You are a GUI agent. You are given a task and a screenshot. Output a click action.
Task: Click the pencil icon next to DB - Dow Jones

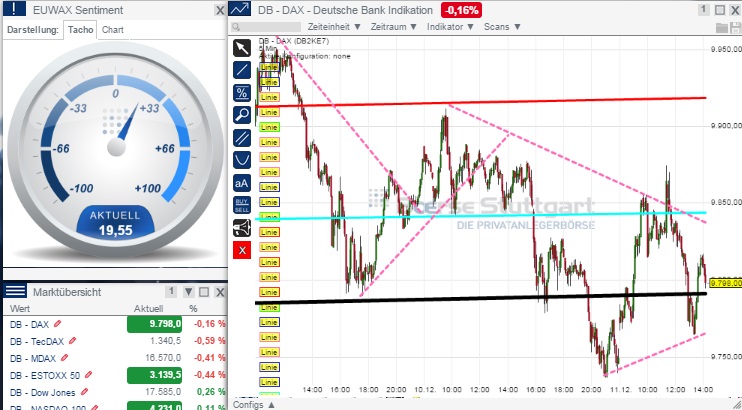point(84,392)
